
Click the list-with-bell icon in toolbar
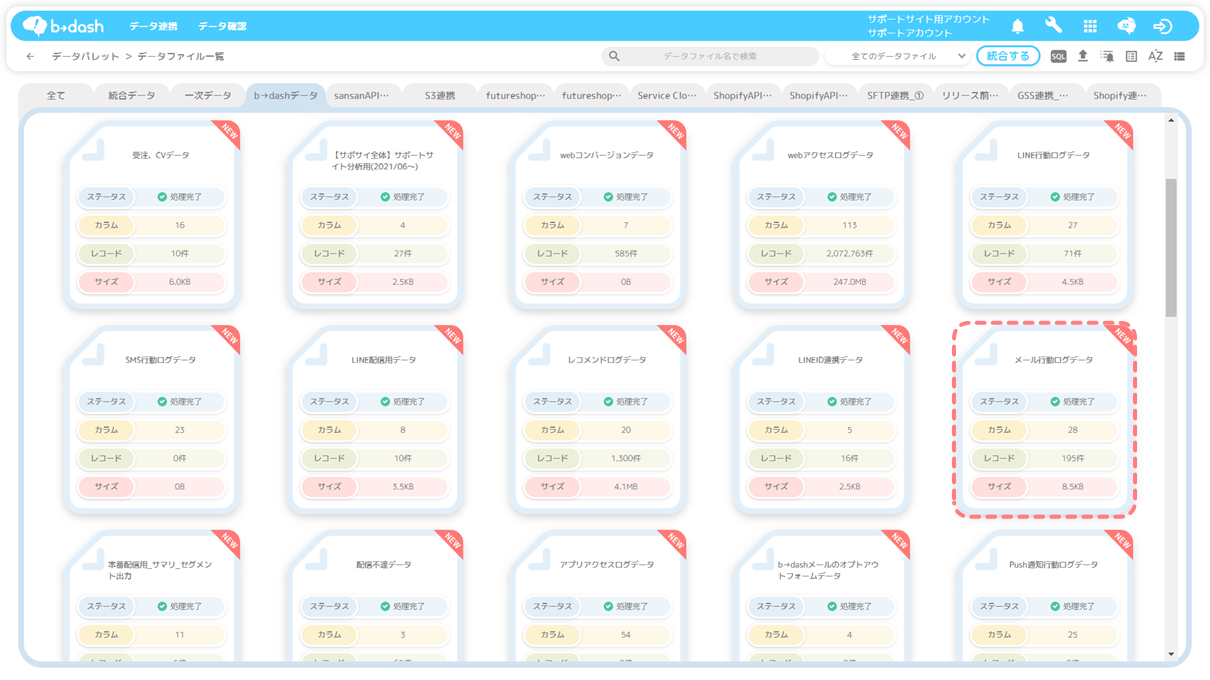click(x=1107, y=57)
